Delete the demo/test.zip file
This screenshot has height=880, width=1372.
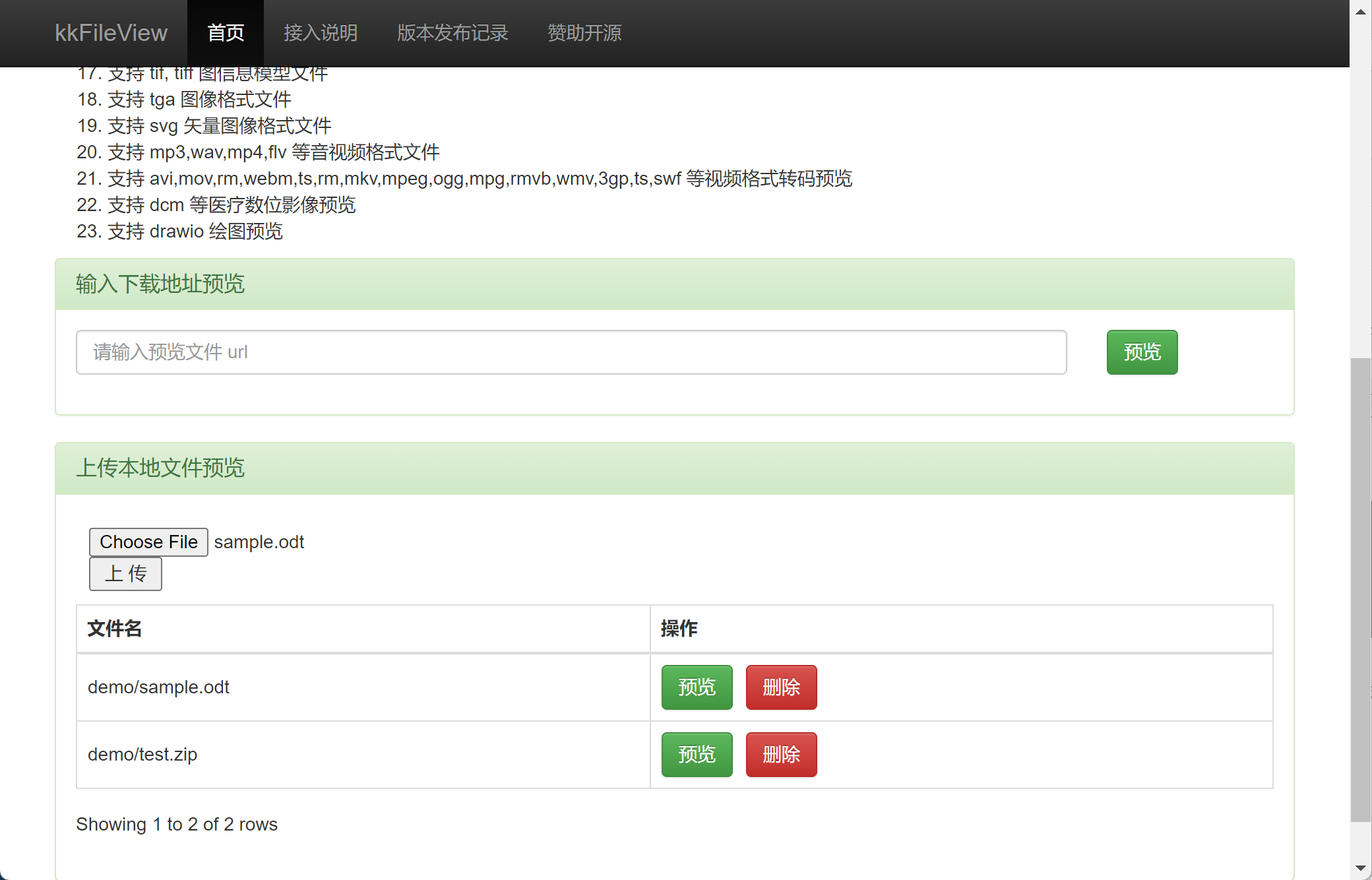781,755
